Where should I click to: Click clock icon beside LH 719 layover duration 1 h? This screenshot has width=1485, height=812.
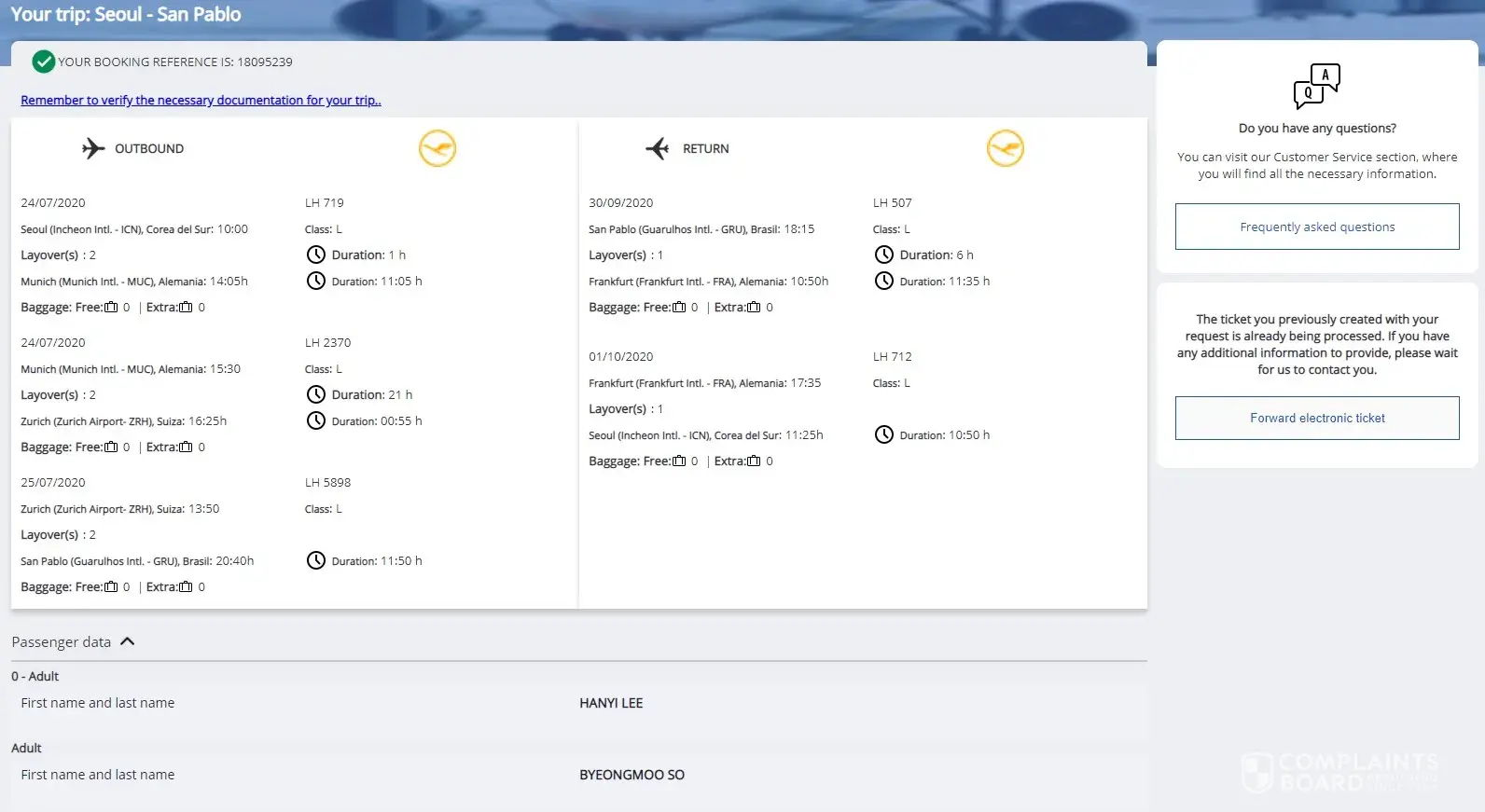(316, 255)
